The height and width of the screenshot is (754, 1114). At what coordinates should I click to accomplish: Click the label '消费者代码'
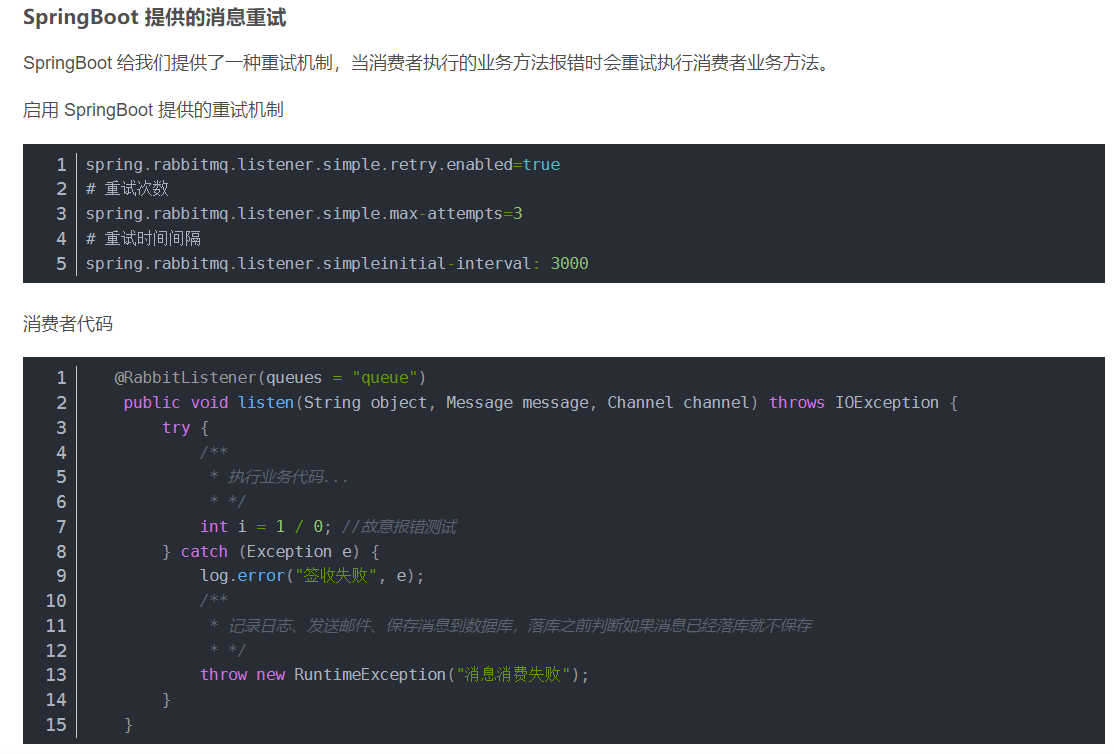pyautogui.click(x=67, y=324)
